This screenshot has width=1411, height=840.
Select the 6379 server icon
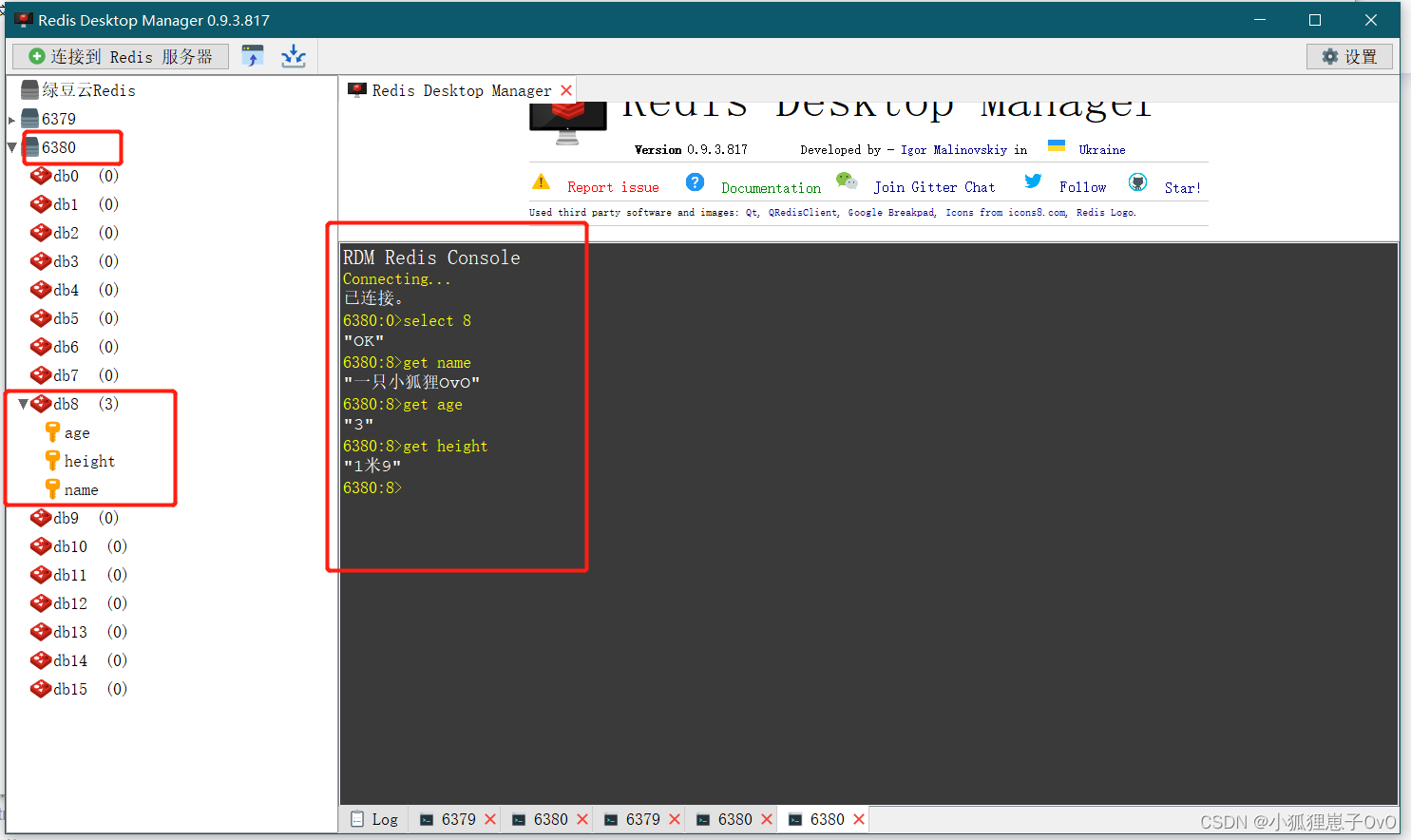pos(30,119)
